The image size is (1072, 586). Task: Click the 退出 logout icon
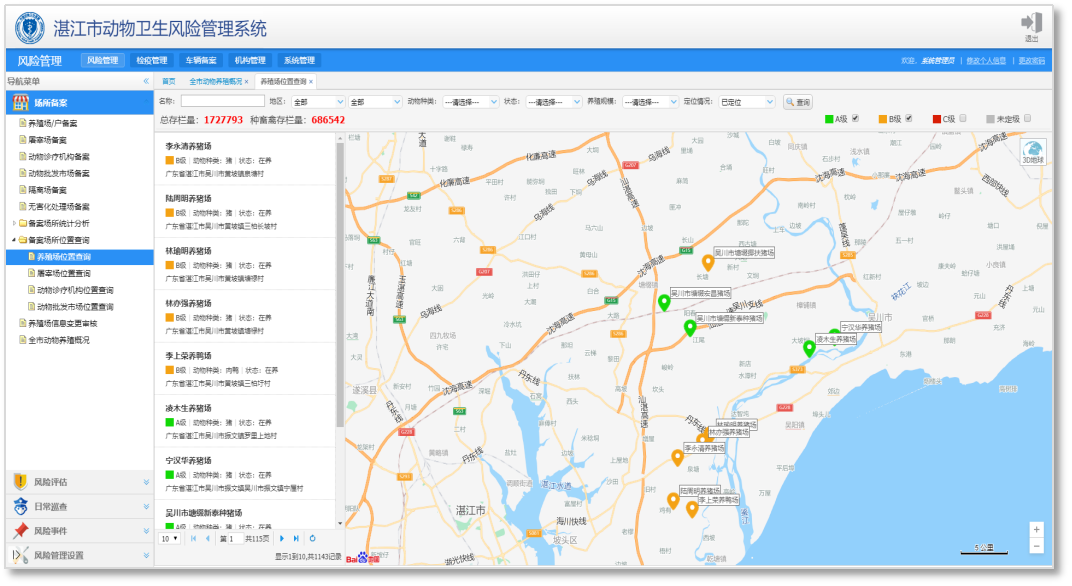click(x=1031, y=24)
